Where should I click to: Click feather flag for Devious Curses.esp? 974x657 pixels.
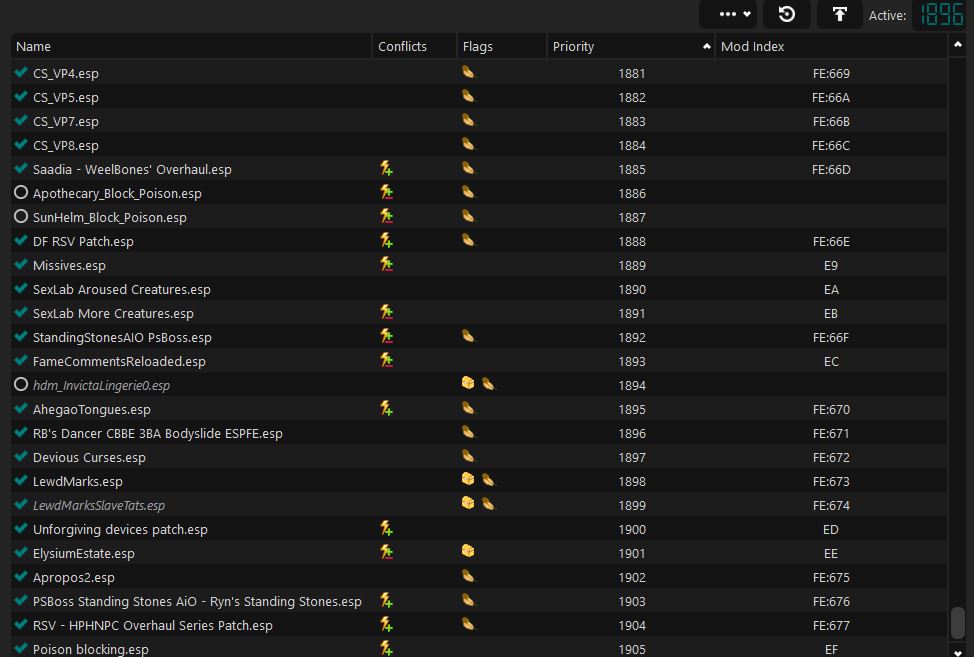(468, 456)
